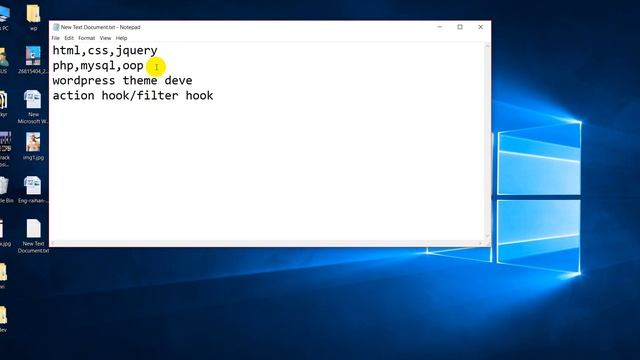Open the Format menu in Notepad

[x=87, y=38]
